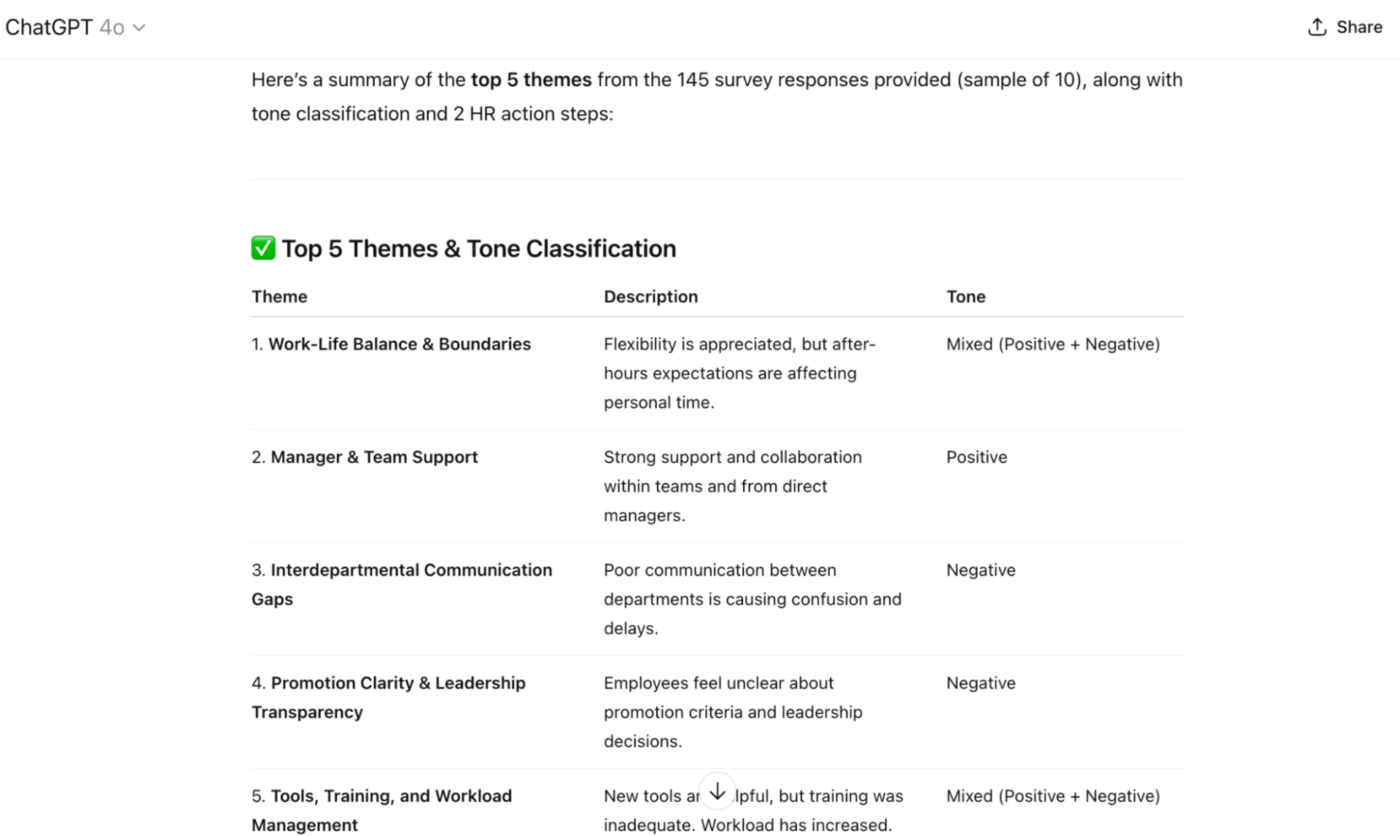Click the scroll-to-bottom arrow button
The width and height of the screenshot is (1400, 836).
point(717,791)
